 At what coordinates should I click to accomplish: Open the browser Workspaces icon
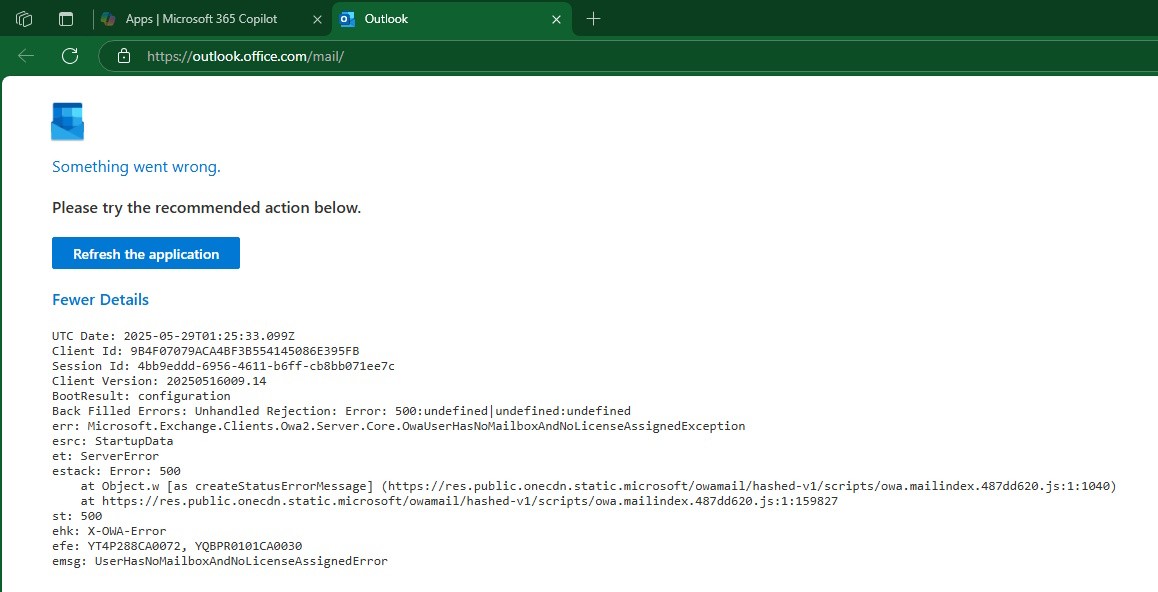click(25, 19)
